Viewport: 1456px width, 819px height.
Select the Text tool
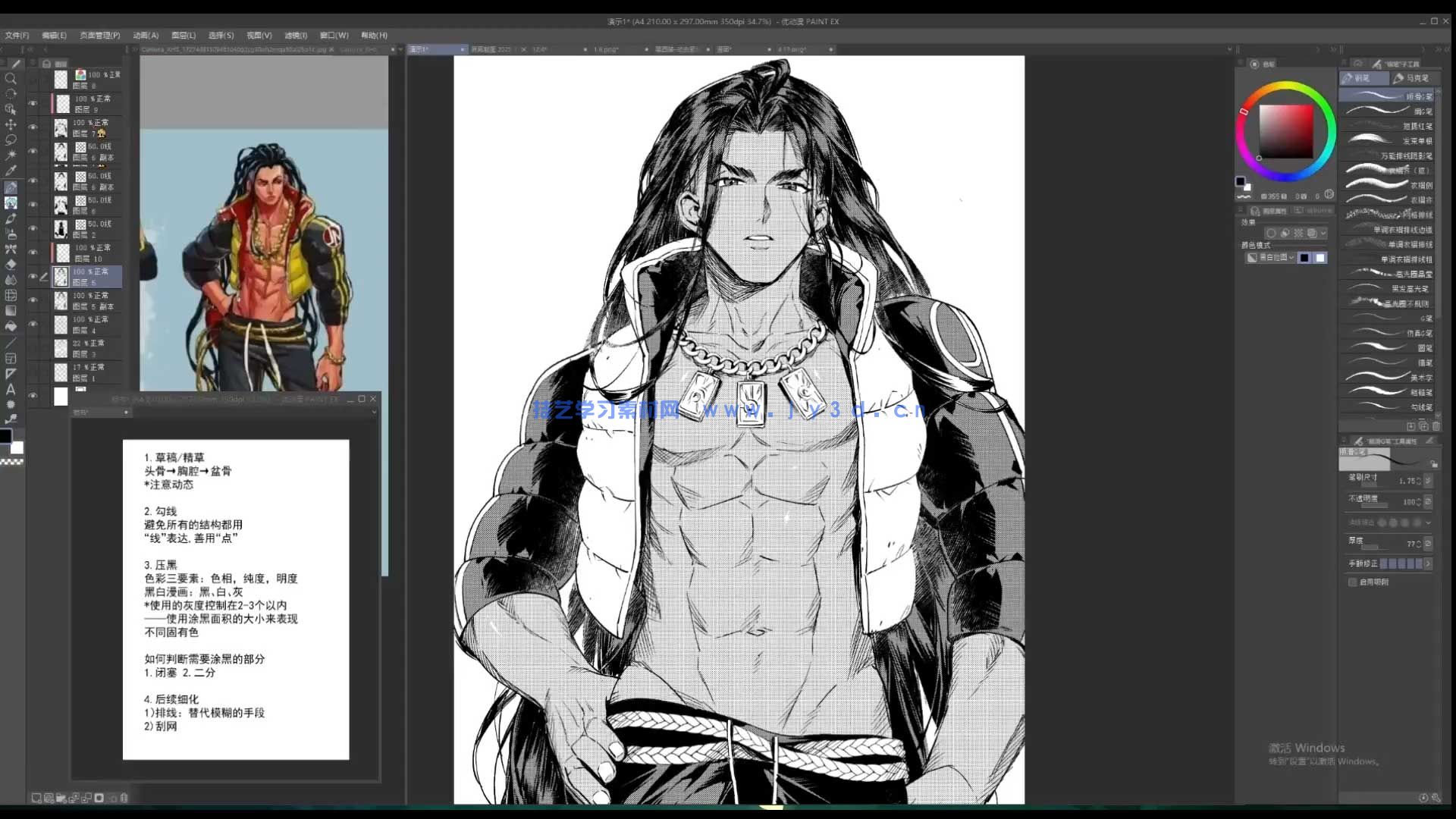coord(11,389)
